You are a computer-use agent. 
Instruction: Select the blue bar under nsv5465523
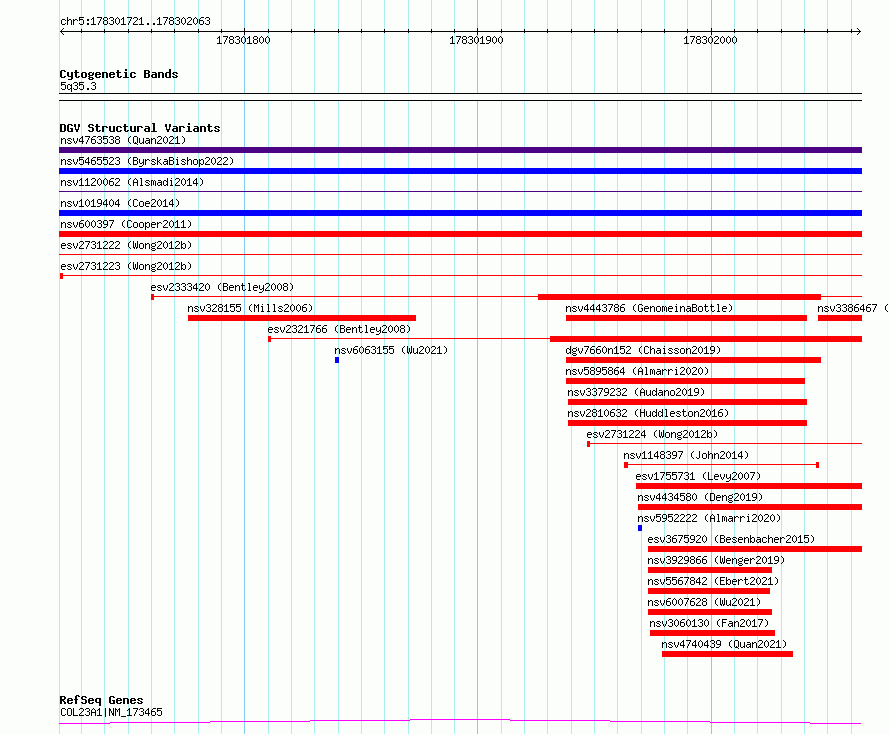point(460,171)
